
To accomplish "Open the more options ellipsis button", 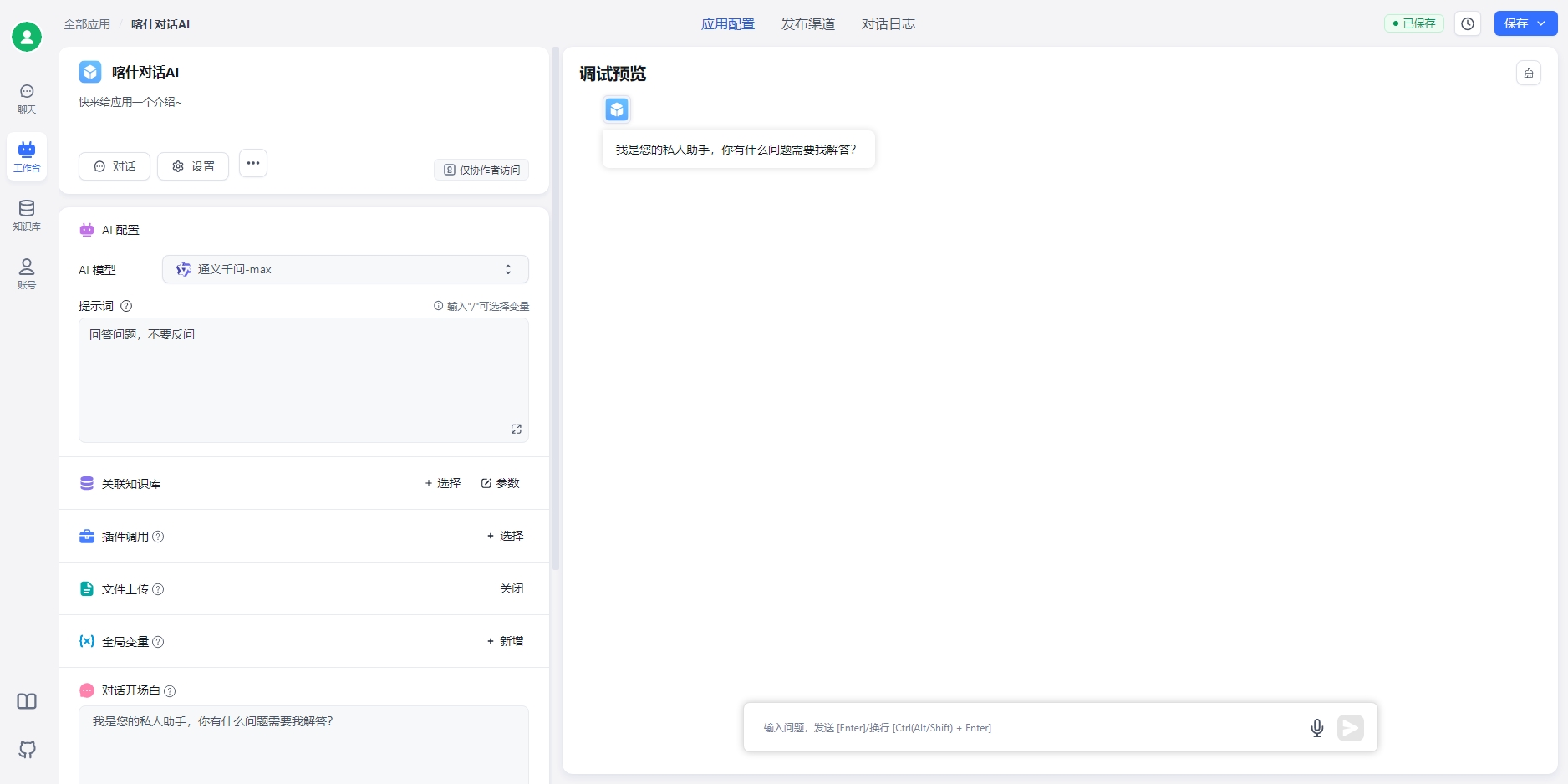I will coord(253,163).
